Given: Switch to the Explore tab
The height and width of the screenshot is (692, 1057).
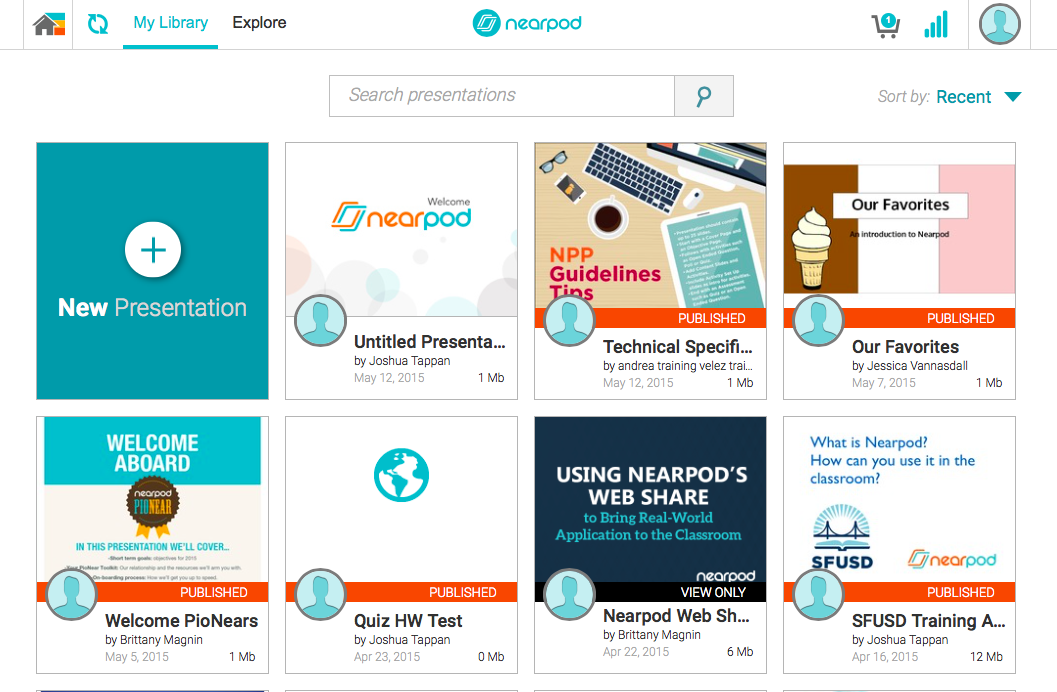Looking at the screenshot, I should coord(260,23).
